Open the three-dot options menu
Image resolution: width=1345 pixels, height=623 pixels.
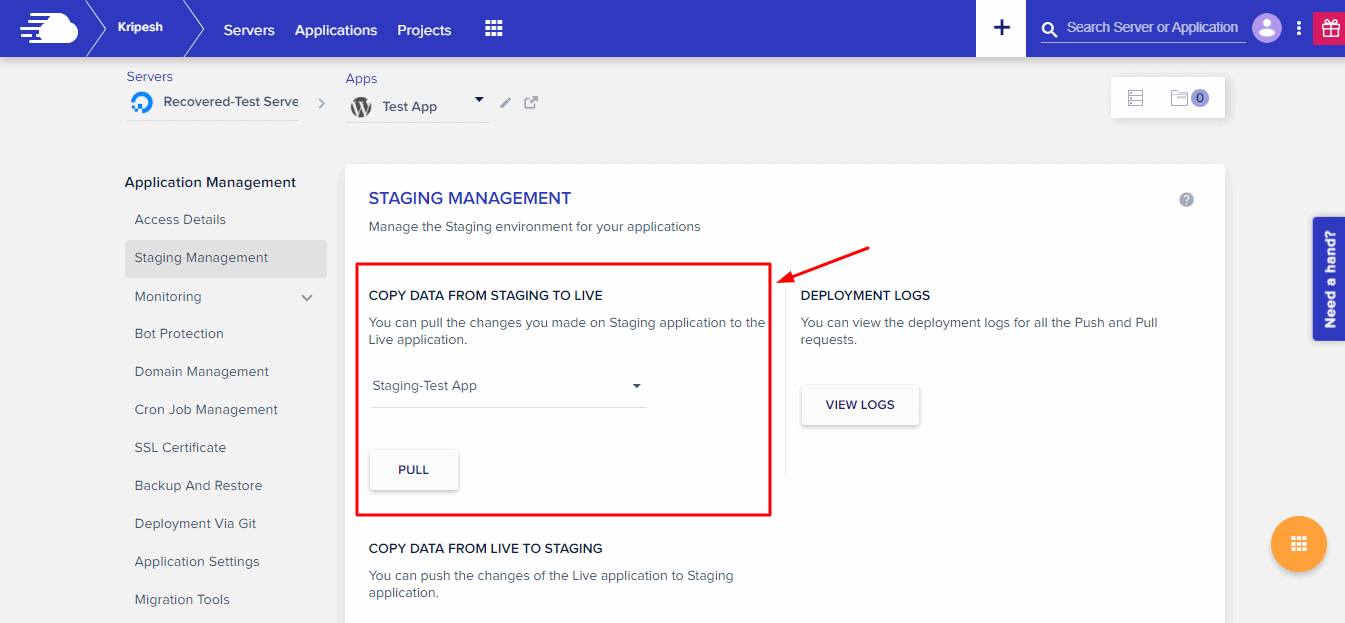[1299, 28]
